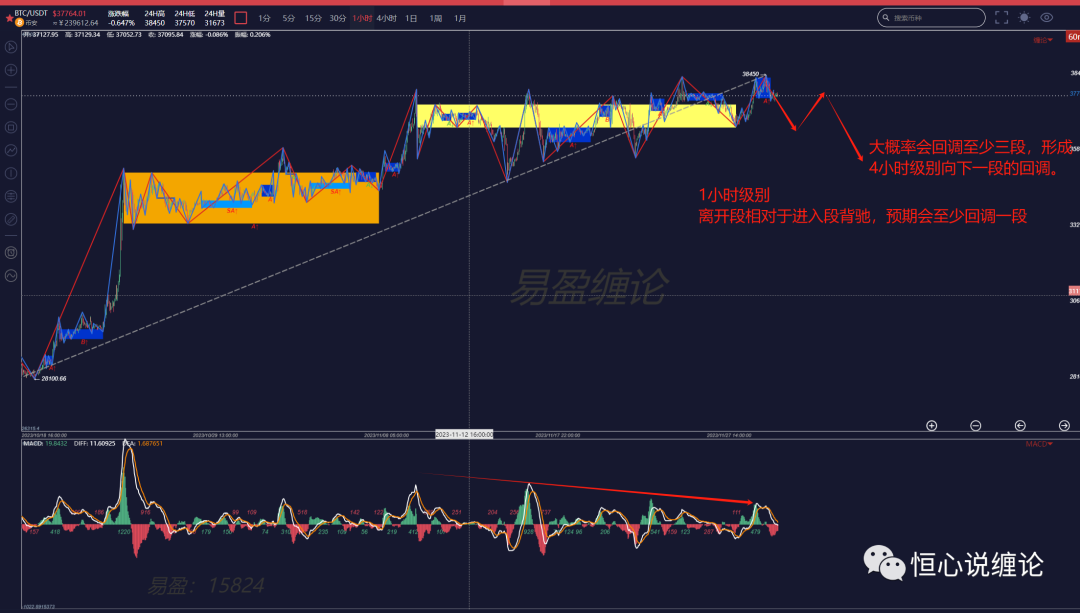Enter fullscreen with the corner-brackets icon

(x=1001, y=18)
